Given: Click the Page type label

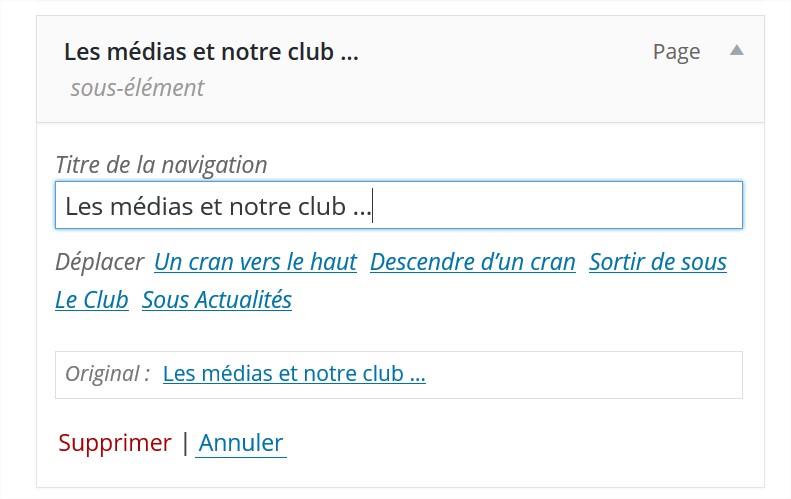Looking at the screenshot, I should [x=676, y=52].
